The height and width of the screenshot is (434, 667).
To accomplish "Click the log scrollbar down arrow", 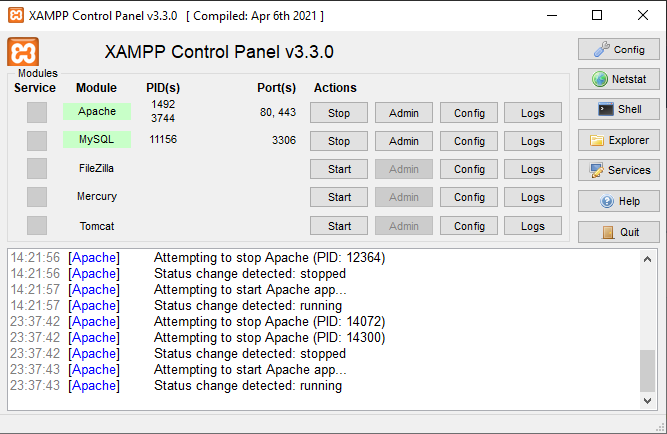I will click(x=647, y=400).
